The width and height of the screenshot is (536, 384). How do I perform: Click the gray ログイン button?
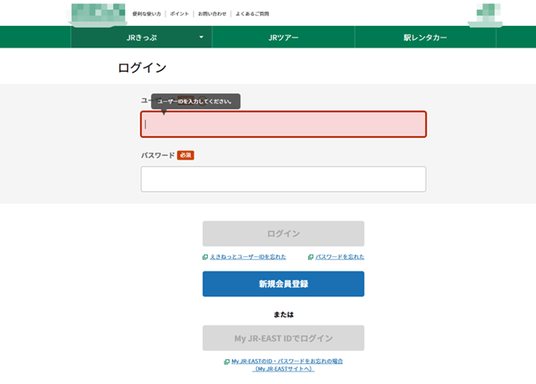[x=283, y=234]
